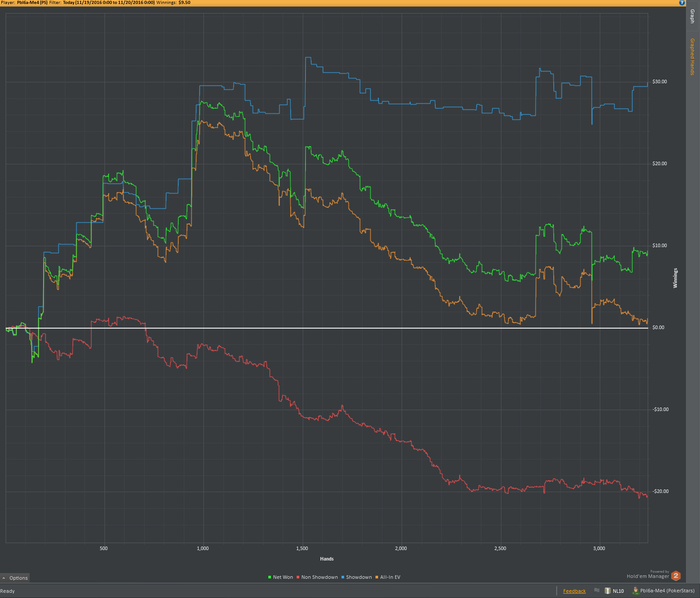Switch to the Graph side tab
This screenshot has height=598, width=700.
pos(693,17)
